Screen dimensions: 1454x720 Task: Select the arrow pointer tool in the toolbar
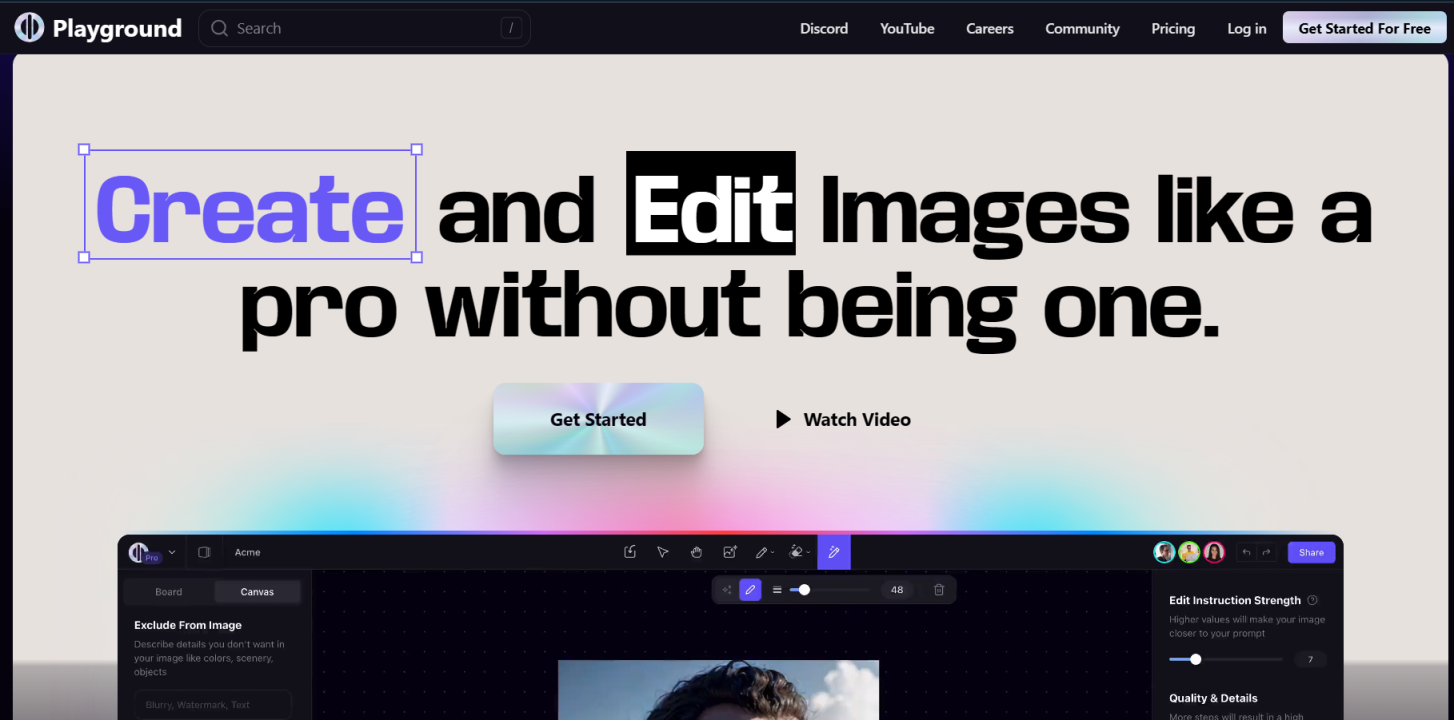pos(662,552)
